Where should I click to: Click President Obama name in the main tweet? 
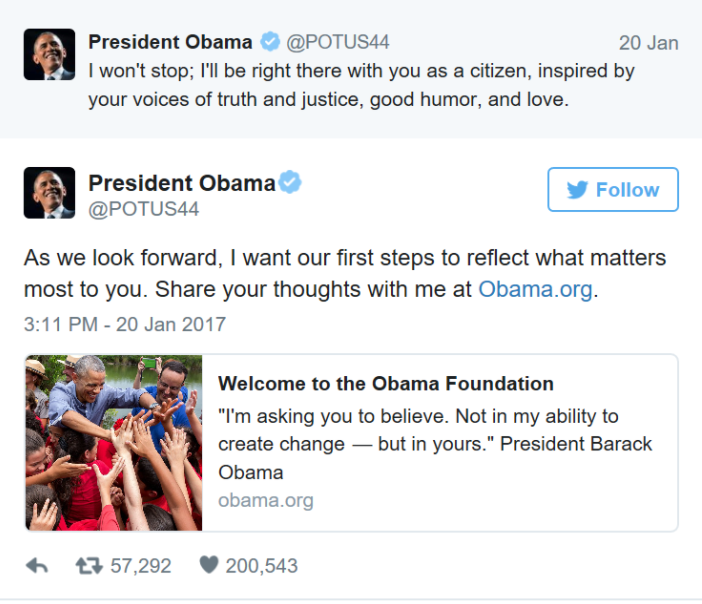coord(181,183)
